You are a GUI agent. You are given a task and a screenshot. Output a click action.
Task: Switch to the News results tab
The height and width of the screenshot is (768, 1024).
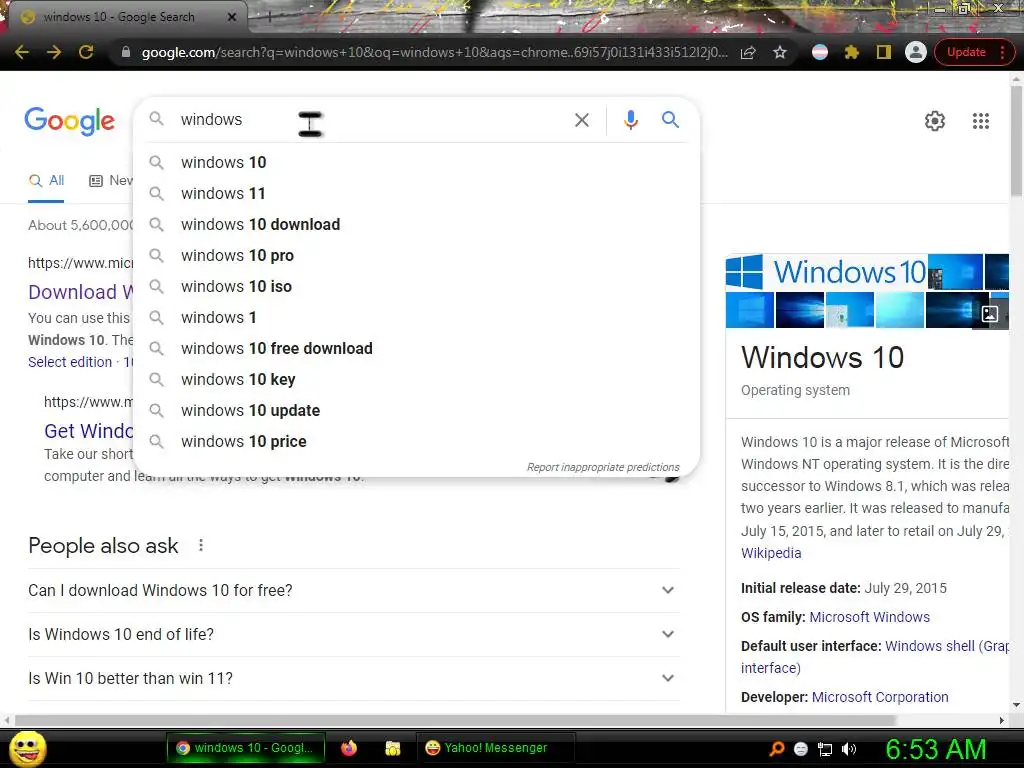tap(110, 181)
